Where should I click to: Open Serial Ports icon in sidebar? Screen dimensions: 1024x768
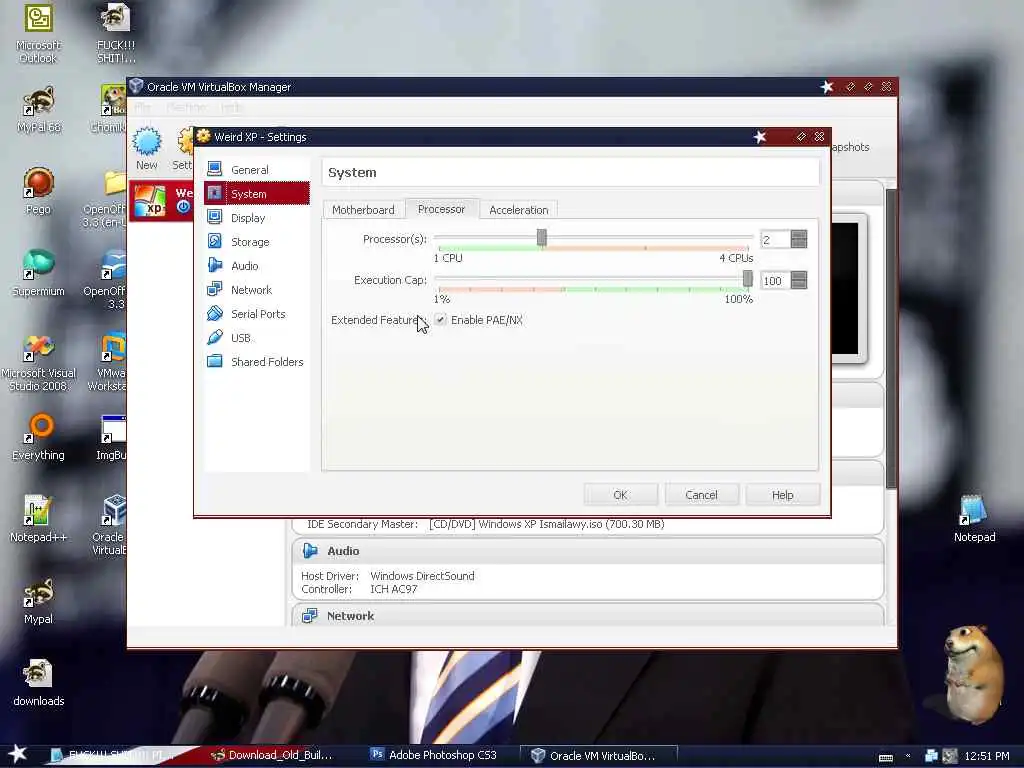pos(214,313)
